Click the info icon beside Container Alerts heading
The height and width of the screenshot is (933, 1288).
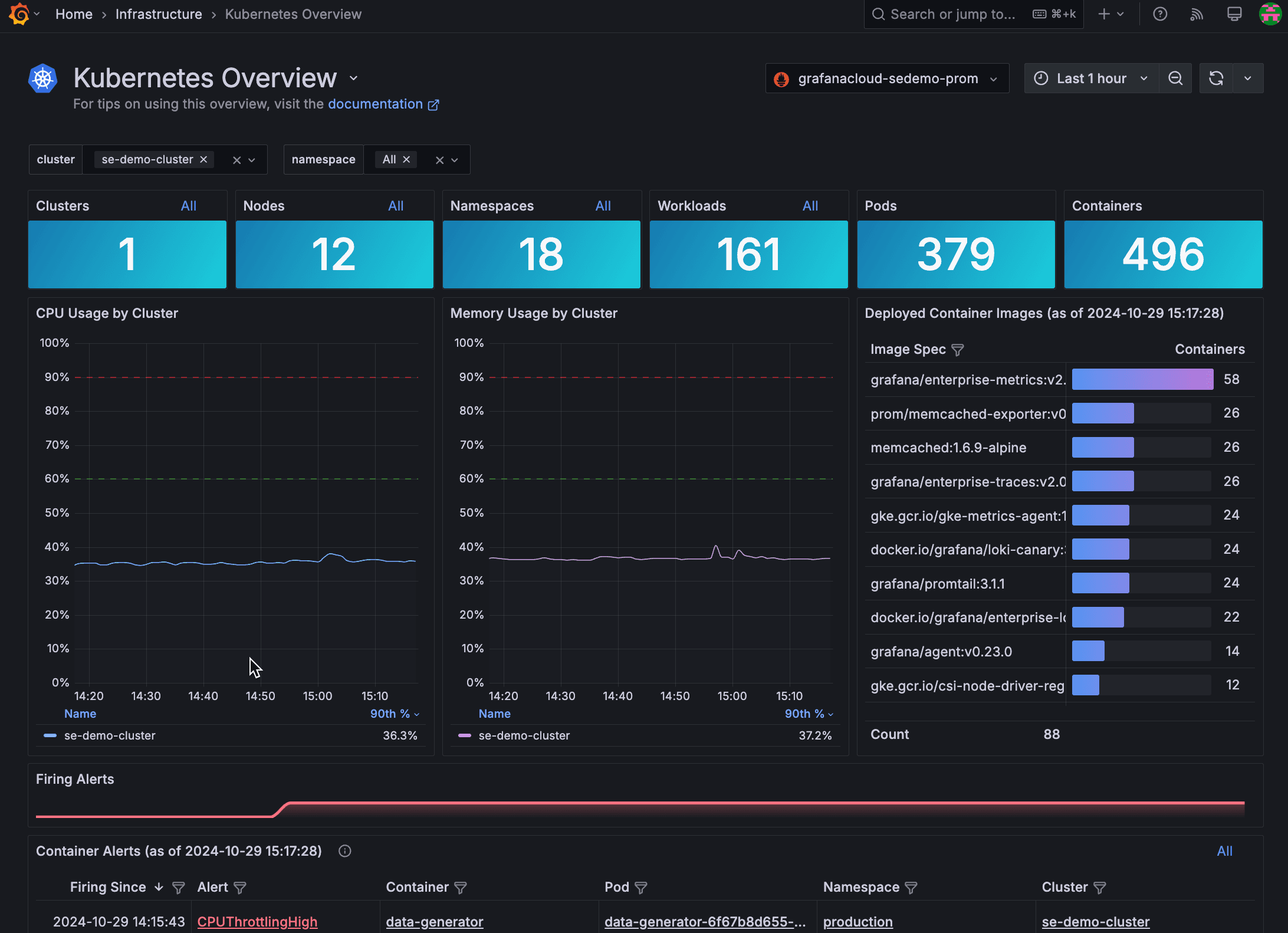[344, 851]
